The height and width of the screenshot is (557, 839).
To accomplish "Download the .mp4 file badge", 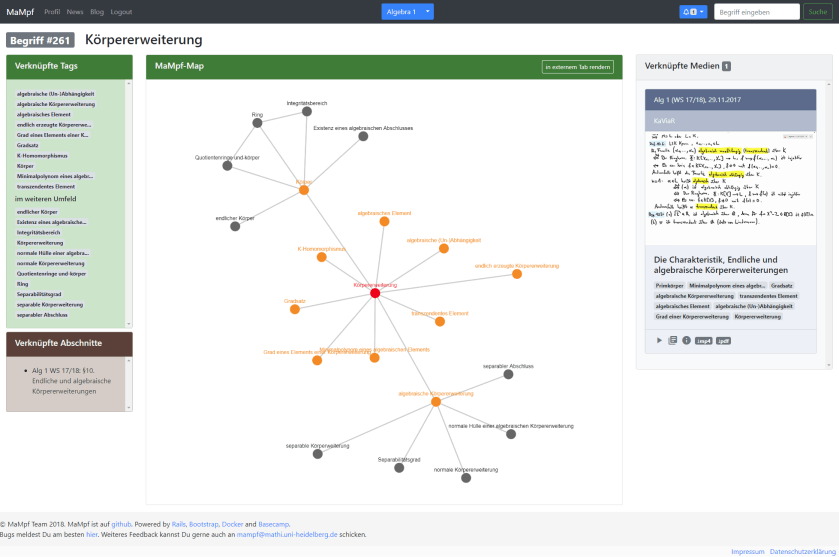I will tap(703, 341).
